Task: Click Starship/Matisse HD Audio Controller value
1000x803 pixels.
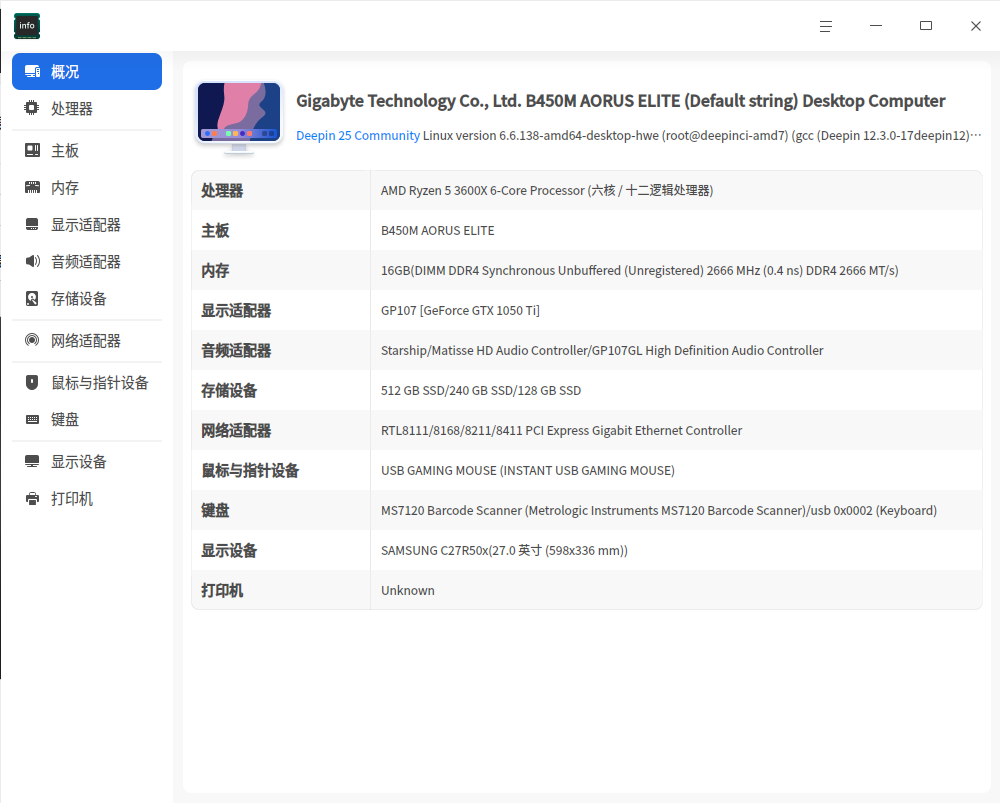Action: pos(602,351)
